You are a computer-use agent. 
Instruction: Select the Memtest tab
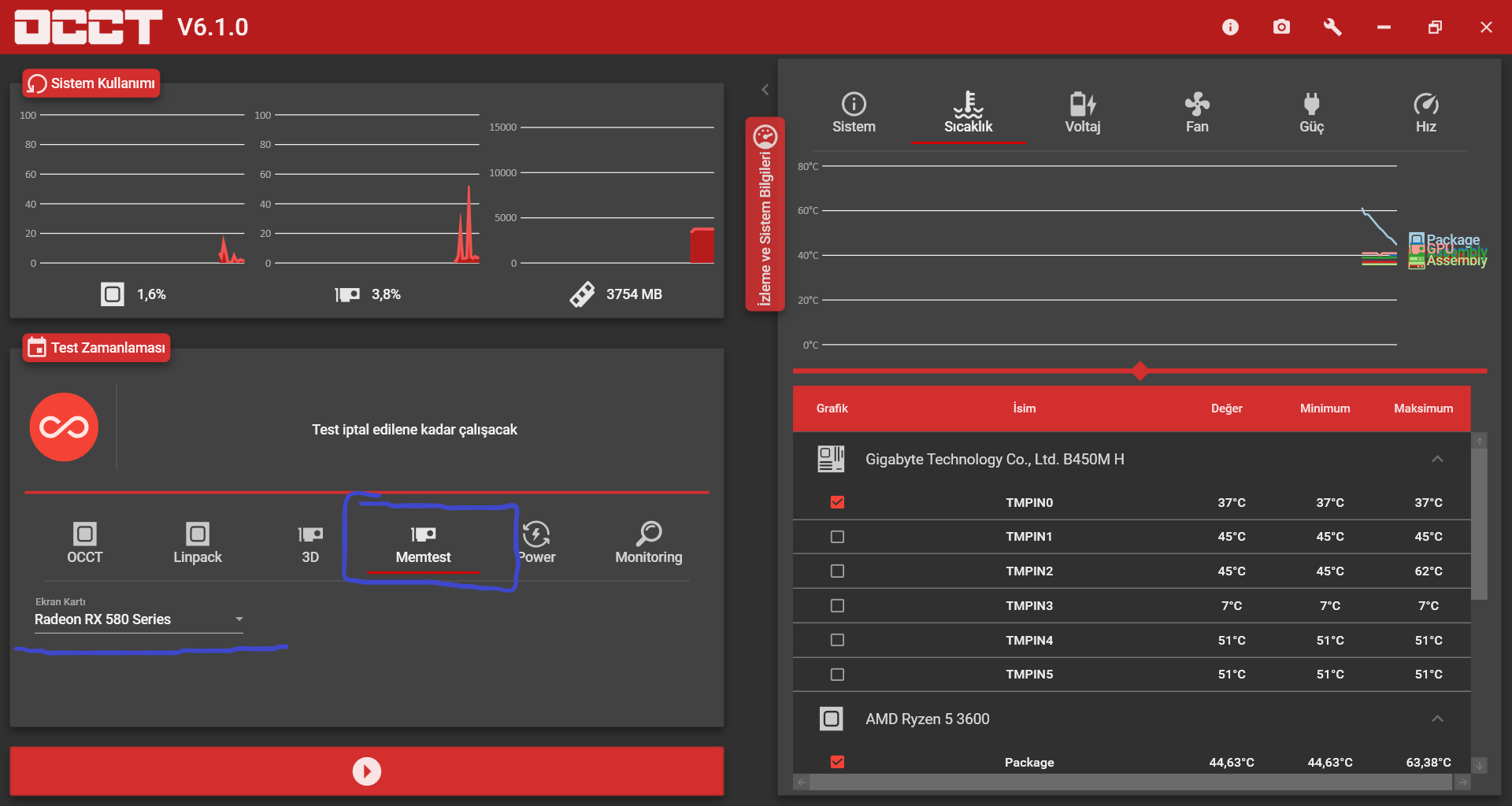[x=424, y=543]
